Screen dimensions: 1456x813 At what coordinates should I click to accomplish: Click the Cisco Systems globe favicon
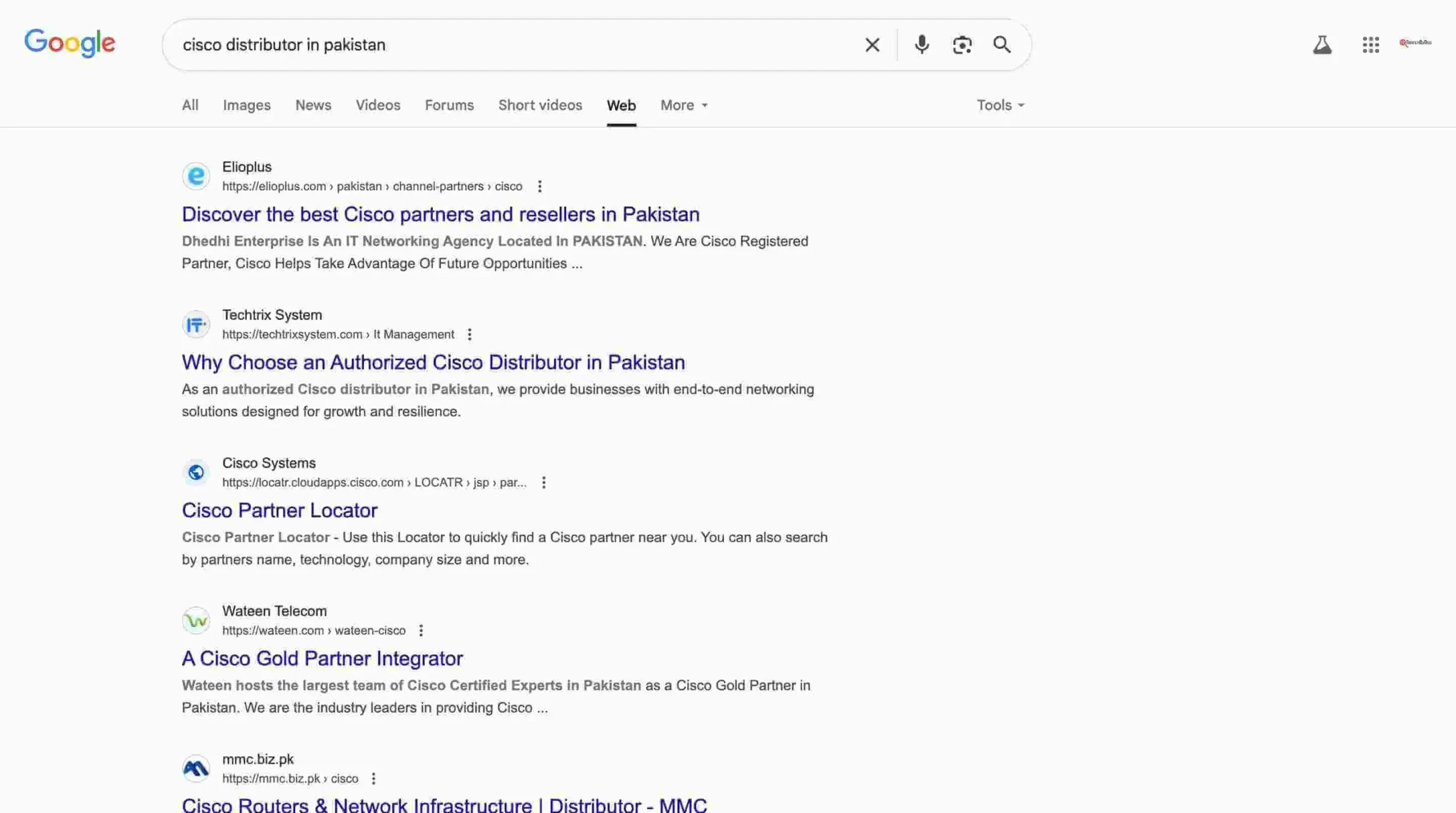tap(196, 472)
